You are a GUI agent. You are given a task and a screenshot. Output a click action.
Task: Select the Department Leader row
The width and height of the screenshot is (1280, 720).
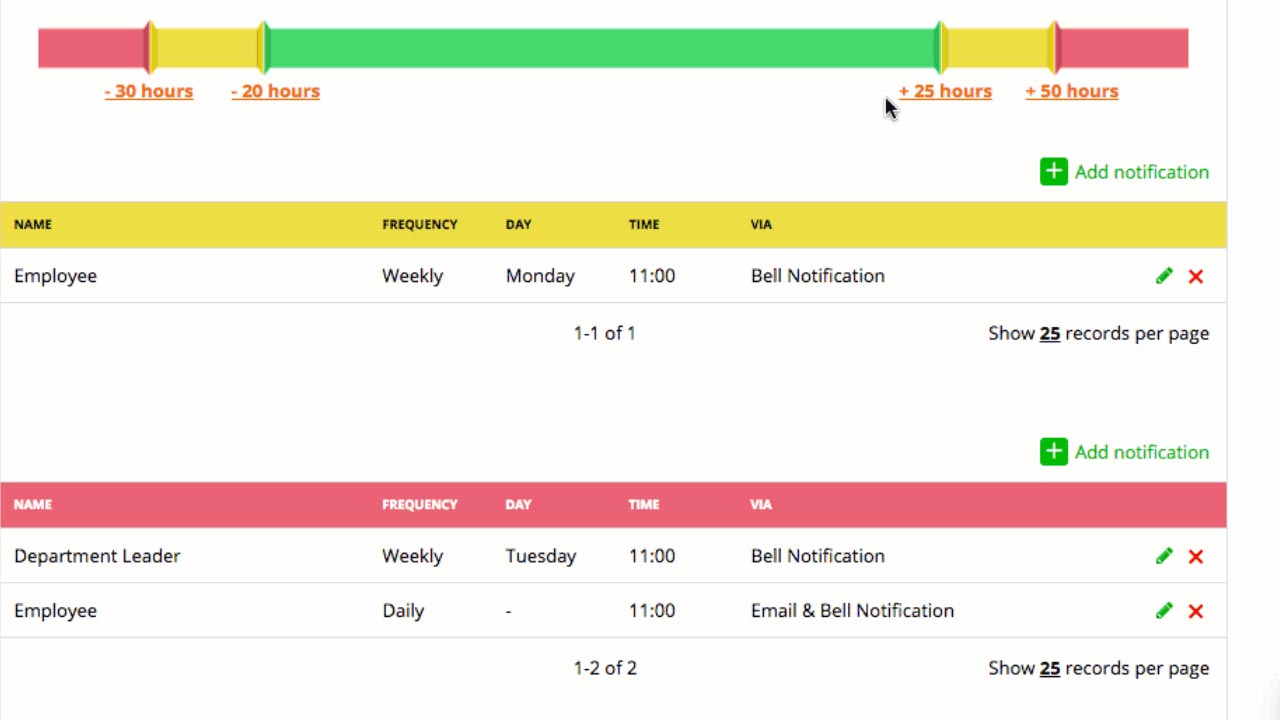click(613, 556)
